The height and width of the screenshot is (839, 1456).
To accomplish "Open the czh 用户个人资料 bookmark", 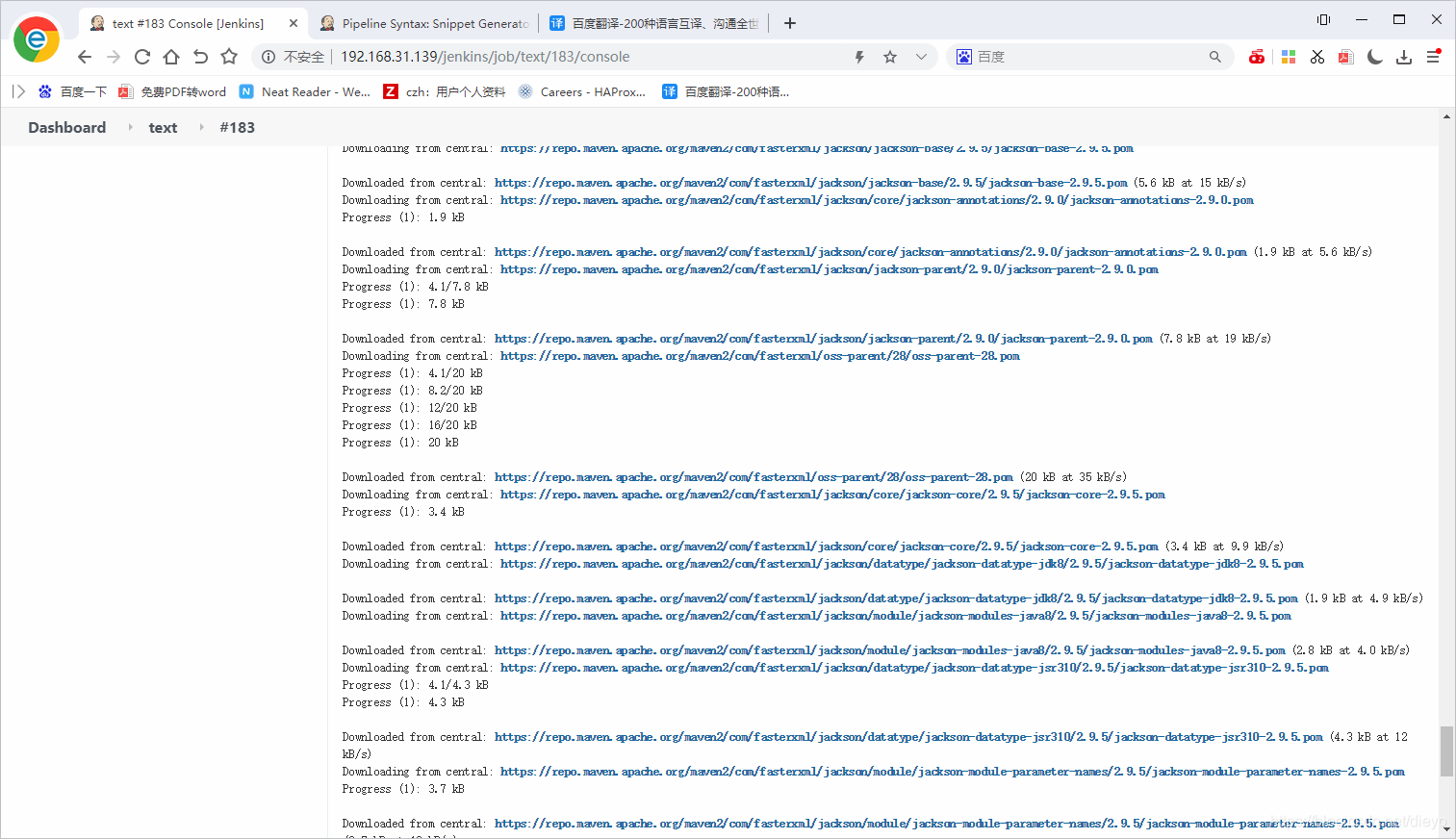I will (445, 91).
